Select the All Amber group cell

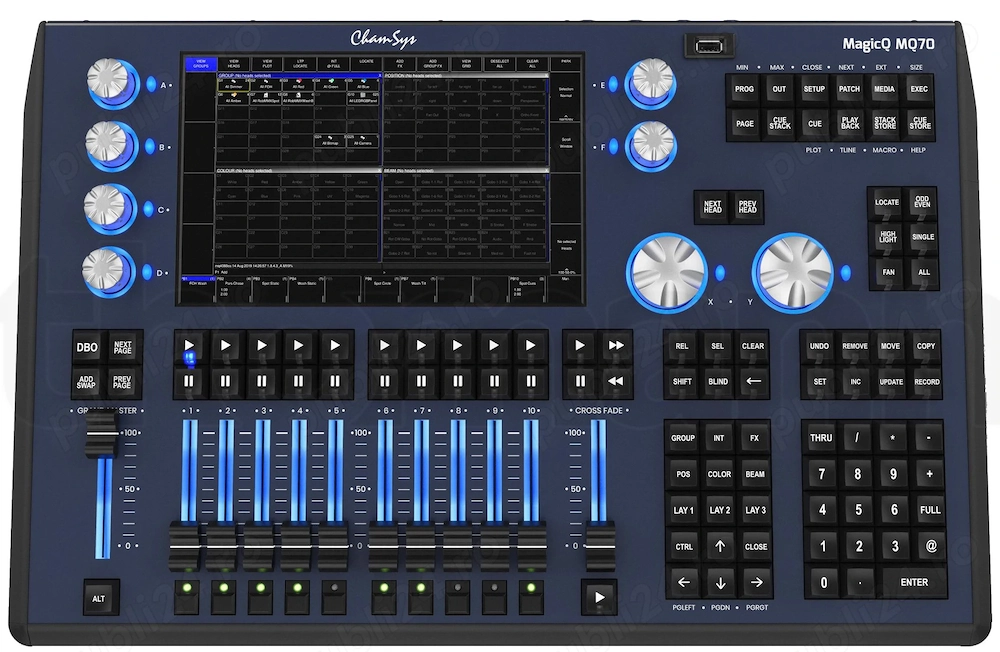[x=233, y=98]
